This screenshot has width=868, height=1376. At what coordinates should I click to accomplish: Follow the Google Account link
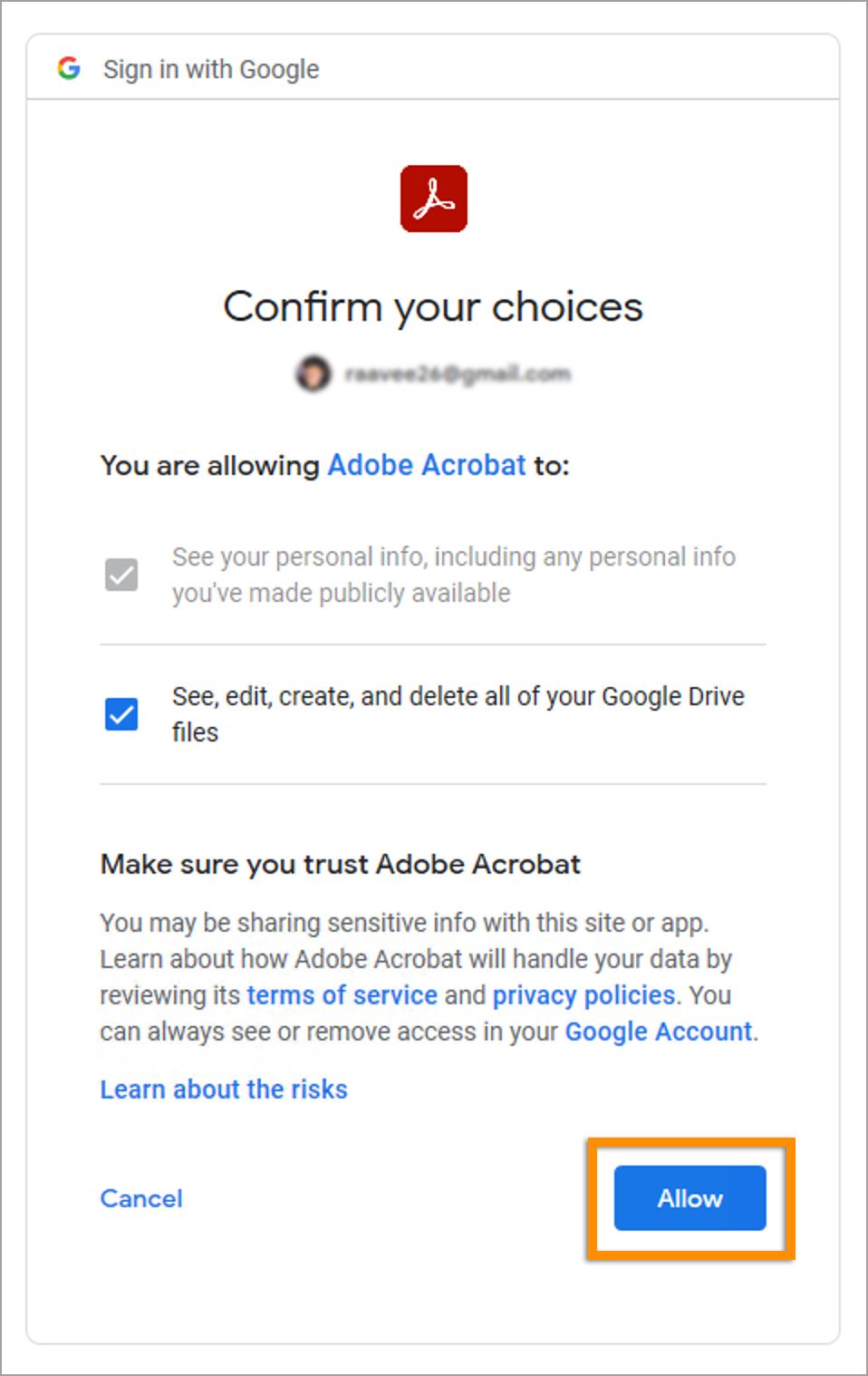click(x=658, y=1032)
